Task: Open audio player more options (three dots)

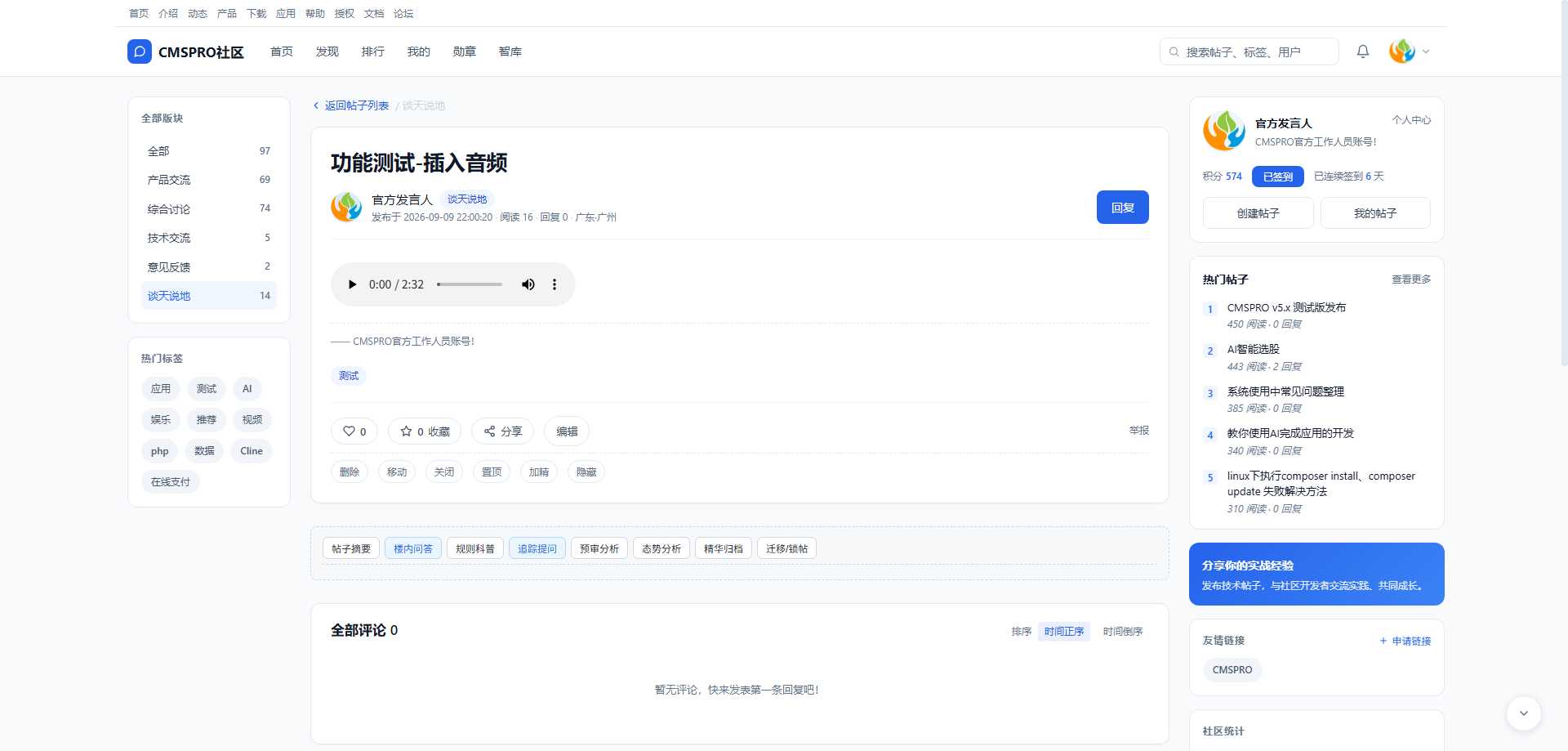Action: [x=555, y=284]
